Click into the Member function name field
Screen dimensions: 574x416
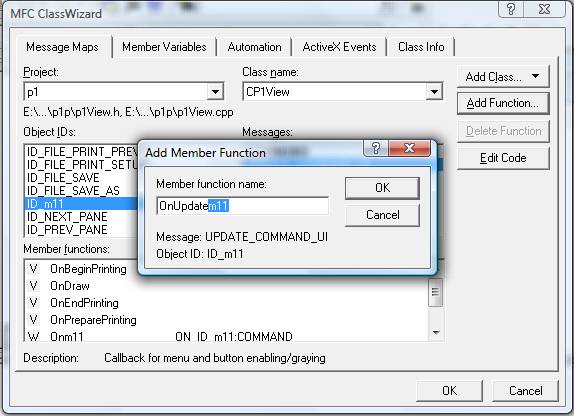[x=242, y=206]
